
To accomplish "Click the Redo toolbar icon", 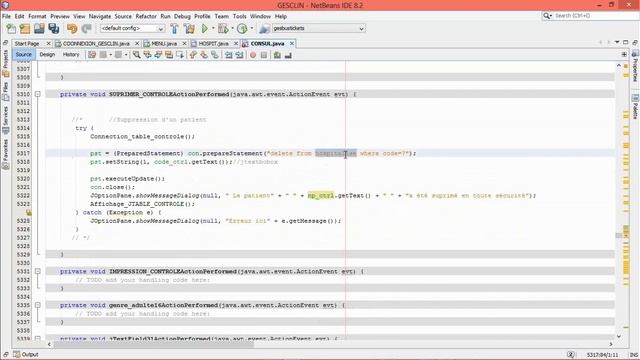I will (87, 29).
